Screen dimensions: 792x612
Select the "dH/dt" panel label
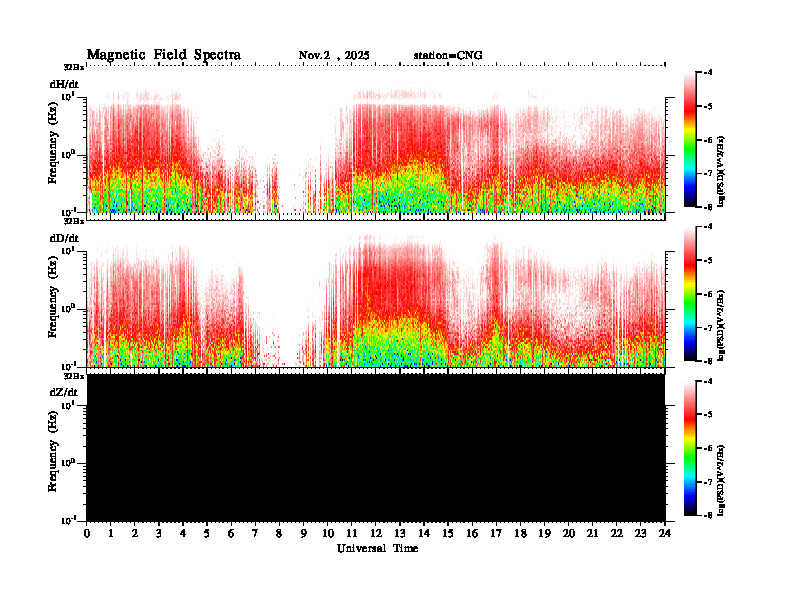pos(64,84)
